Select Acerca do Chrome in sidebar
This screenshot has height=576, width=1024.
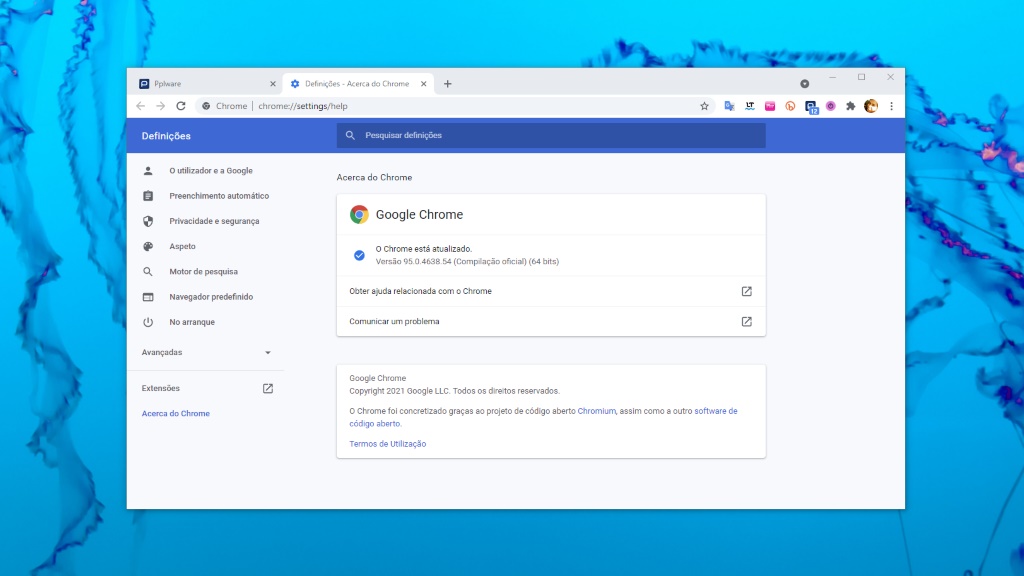click(x=176, y=413)
